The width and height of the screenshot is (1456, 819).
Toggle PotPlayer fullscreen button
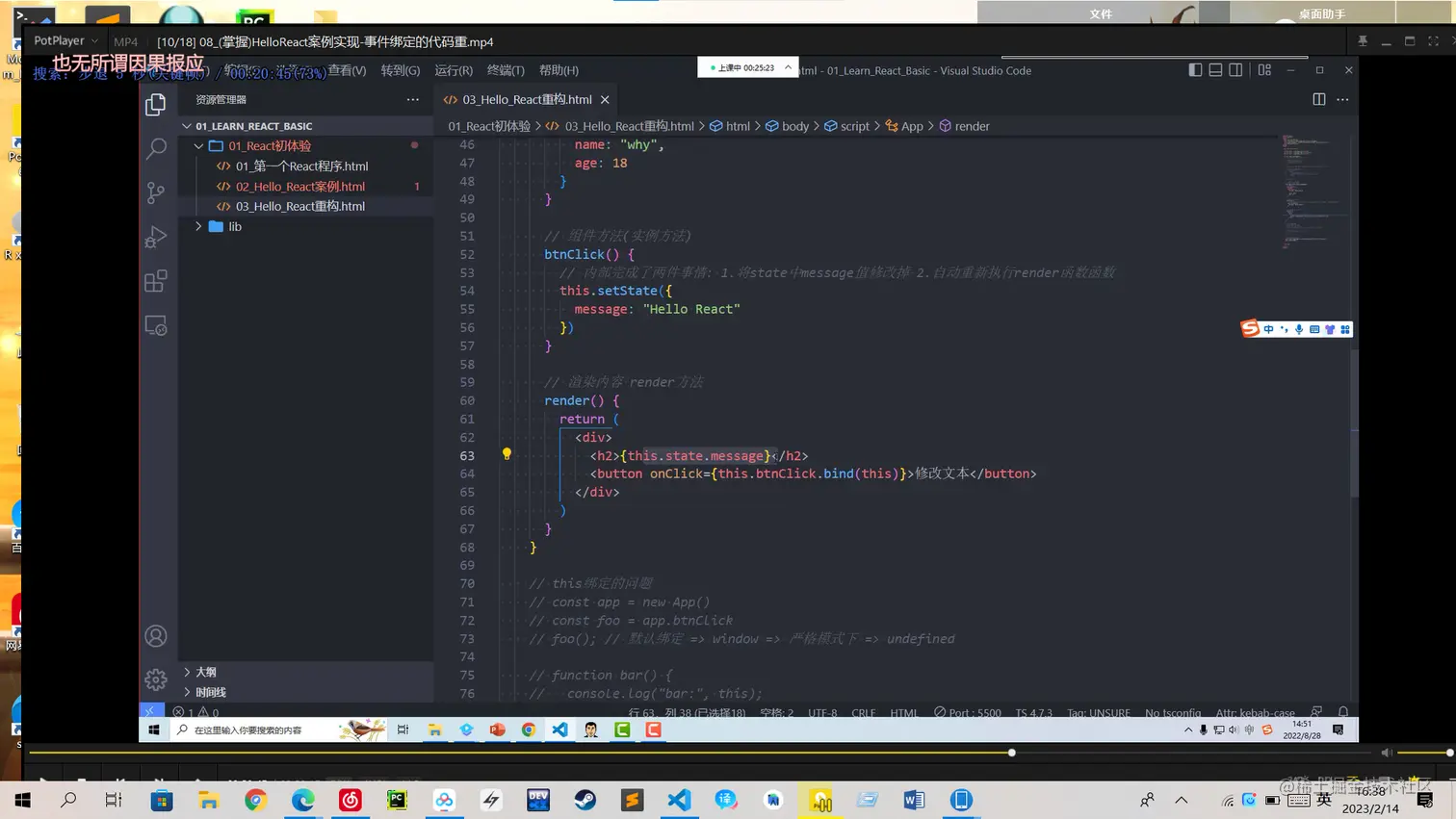coord(1433,40)
